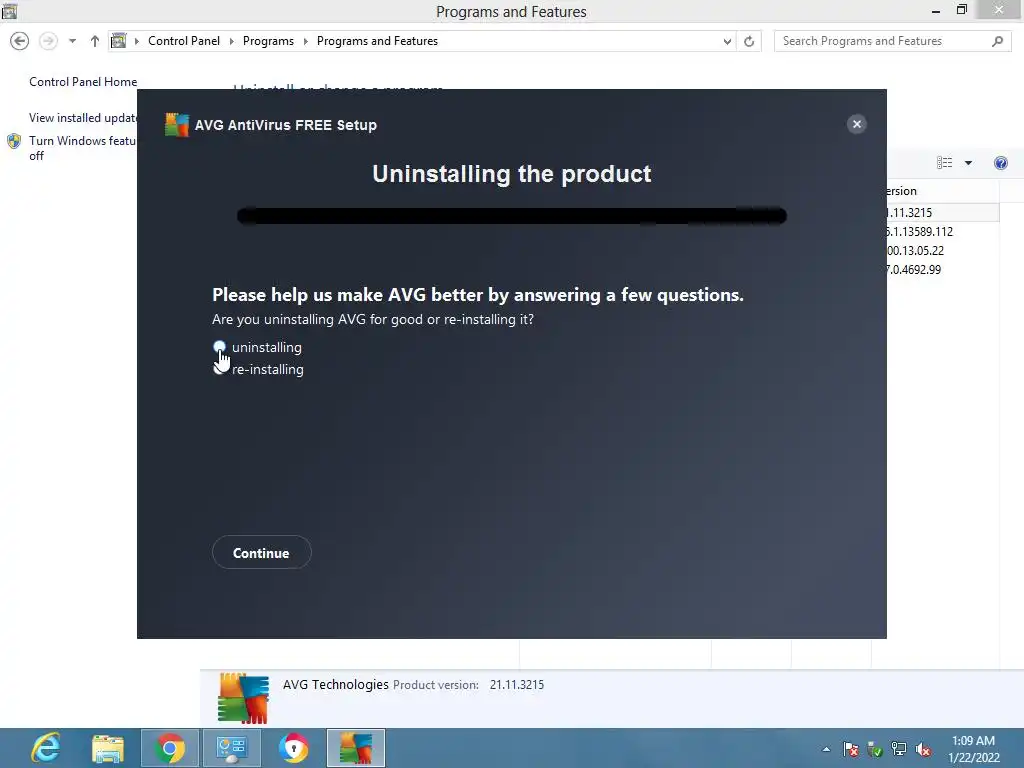Open the network tray icon

pyautogui.click(x=899, y=749)
